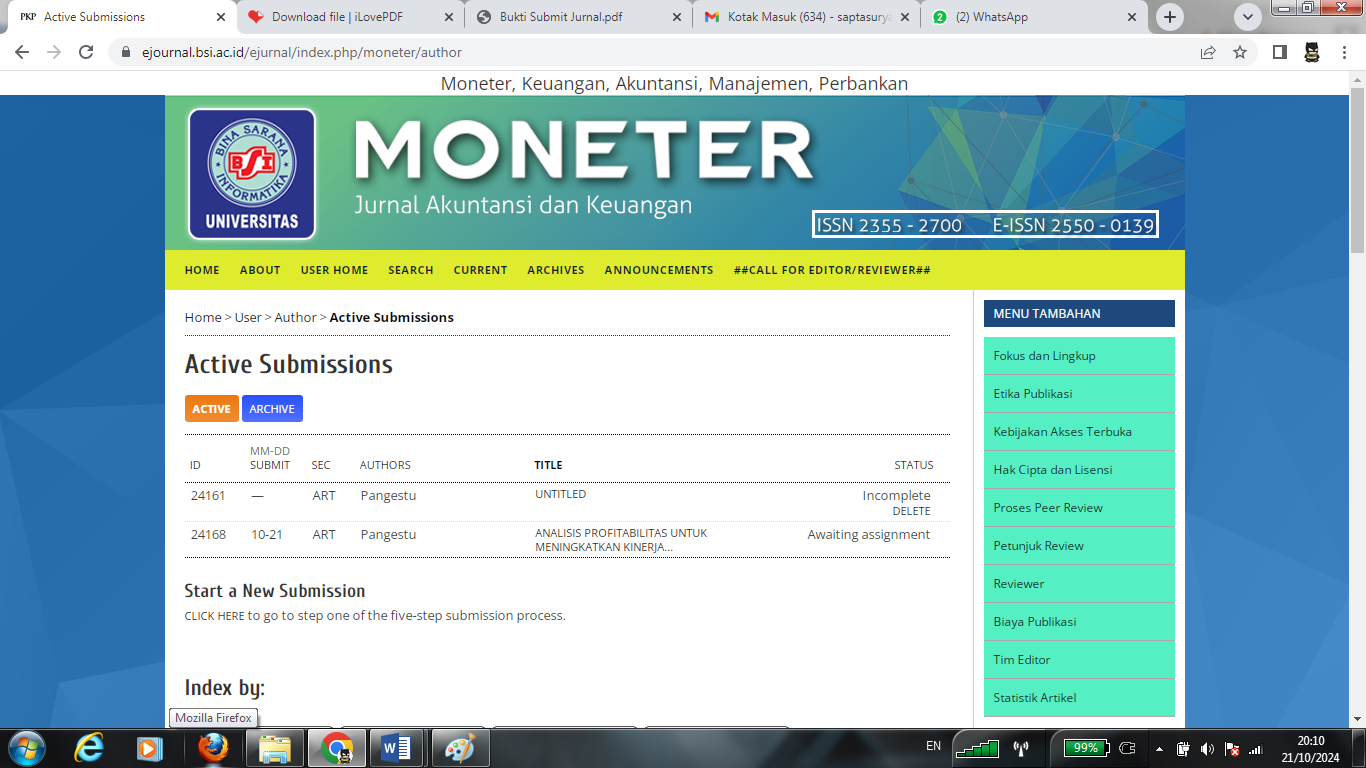Open the UNTITLED submission link

coord(560,494)
